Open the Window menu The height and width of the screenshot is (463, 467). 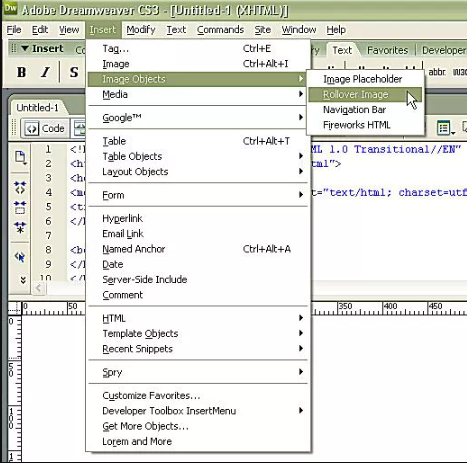click(x=299, y=30)
